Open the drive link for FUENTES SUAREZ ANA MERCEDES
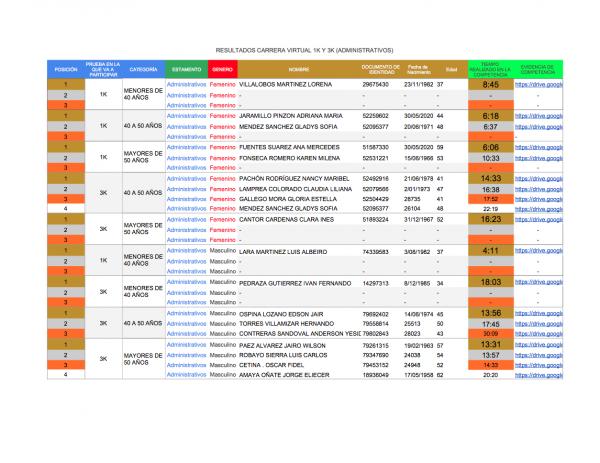 539,147
